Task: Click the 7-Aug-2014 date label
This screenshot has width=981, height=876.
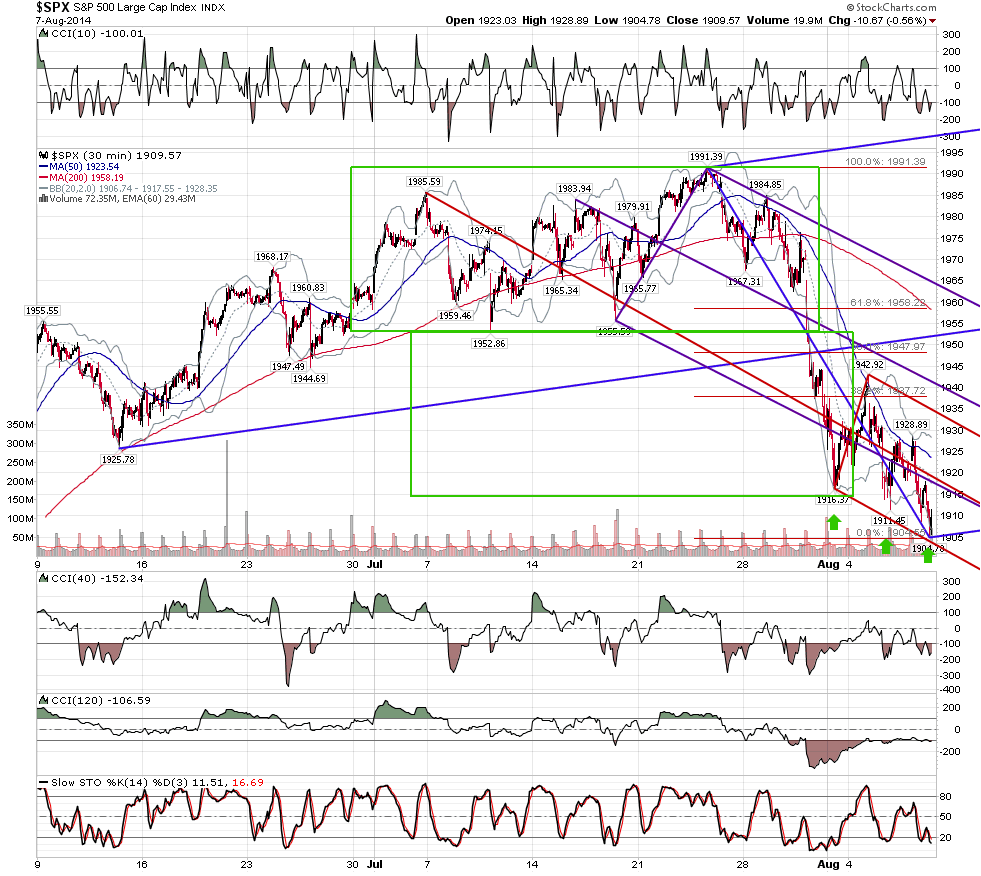Action: click(x=63, y=21)
